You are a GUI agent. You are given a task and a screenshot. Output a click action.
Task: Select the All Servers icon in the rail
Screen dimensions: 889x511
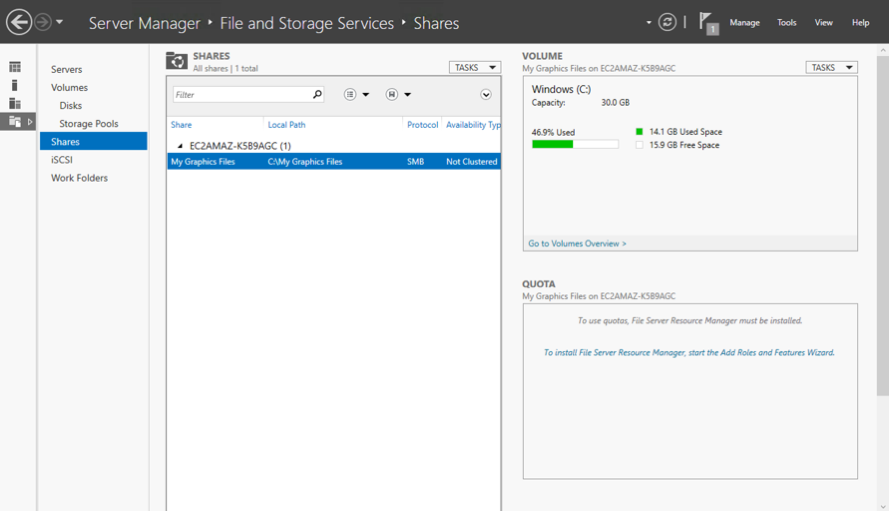pos(15,103)
